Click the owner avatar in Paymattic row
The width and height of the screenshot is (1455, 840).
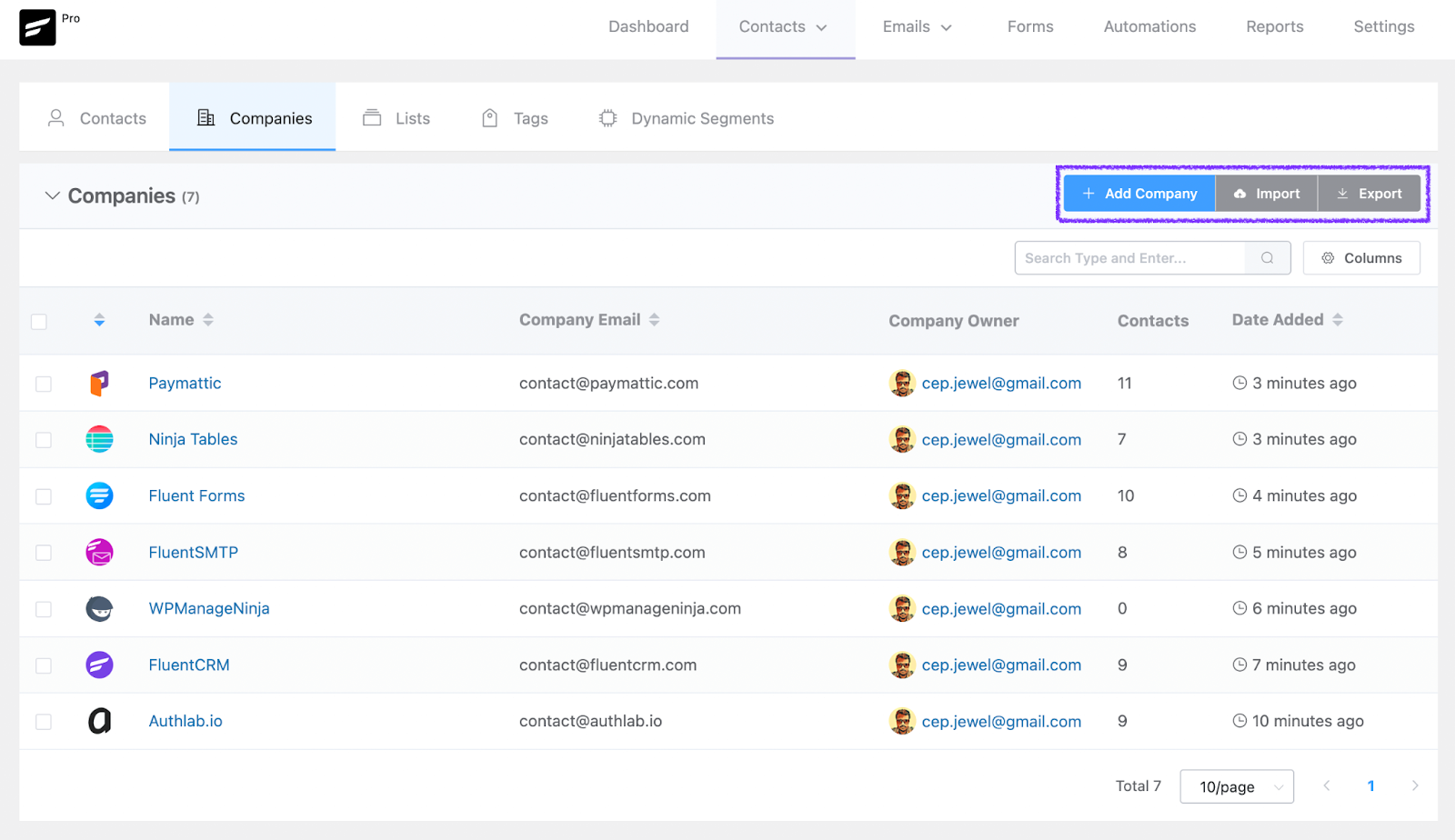[901, 384]
